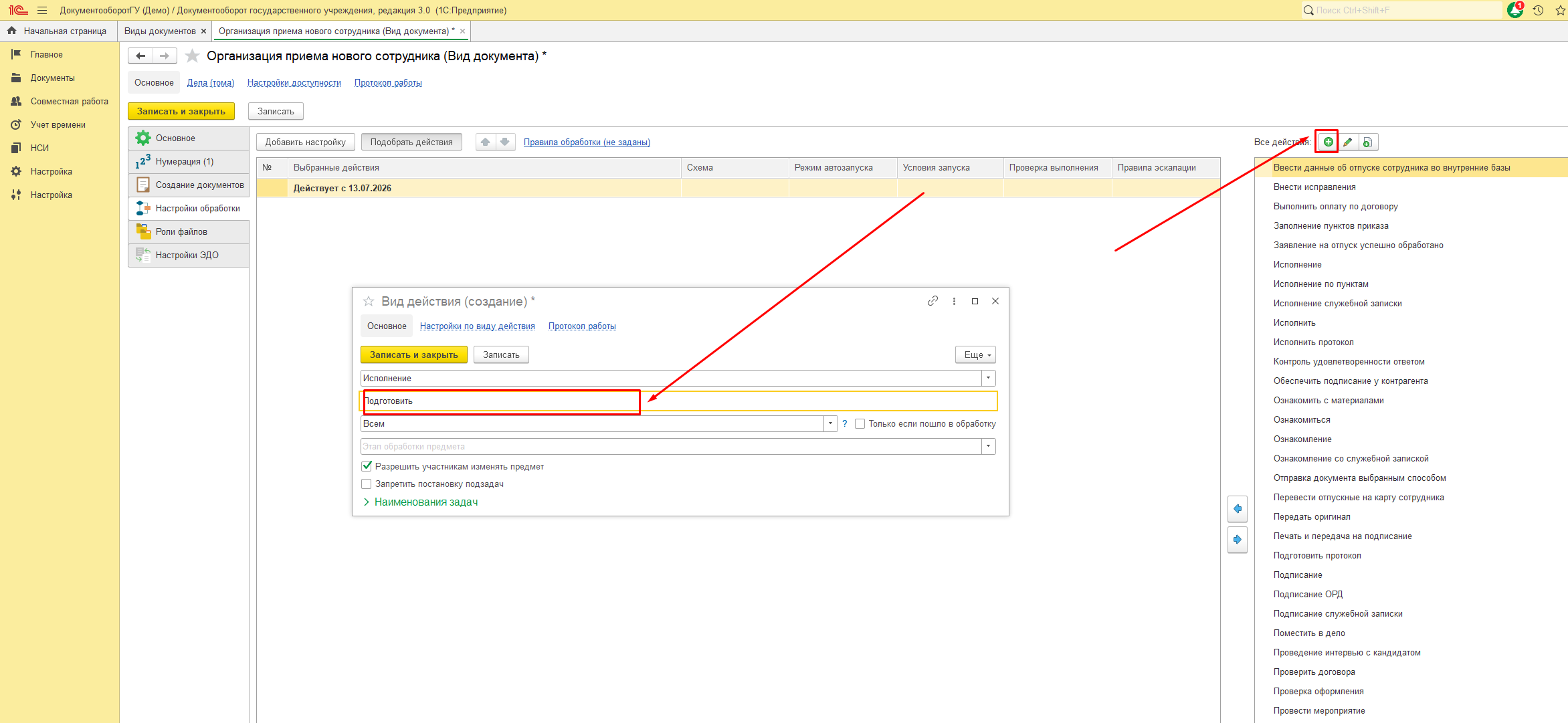
Task: Select Настройки ЭДО side section
Action: pyautogui.click(x=189, y=255)
